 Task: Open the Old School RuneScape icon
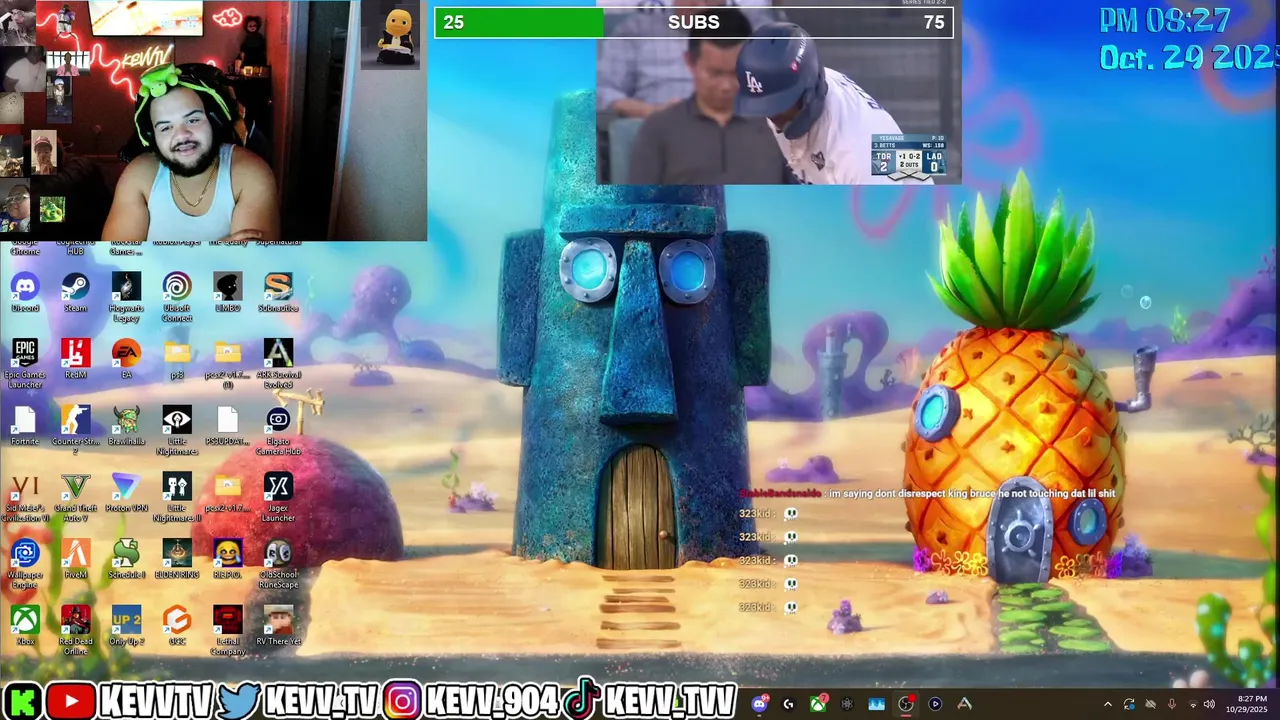278,565
